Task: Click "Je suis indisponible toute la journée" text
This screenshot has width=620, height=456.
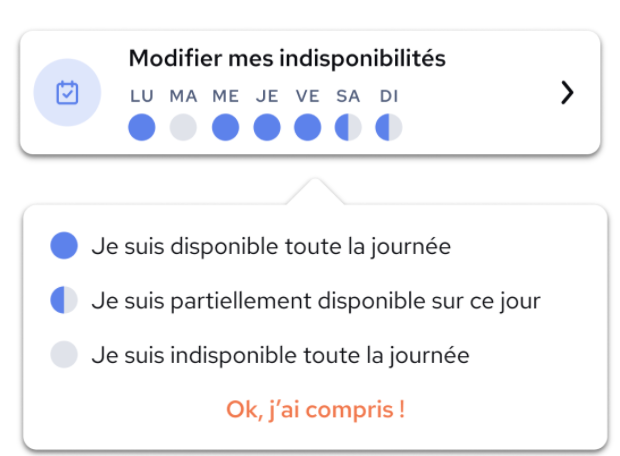Action: pos(280,355)
